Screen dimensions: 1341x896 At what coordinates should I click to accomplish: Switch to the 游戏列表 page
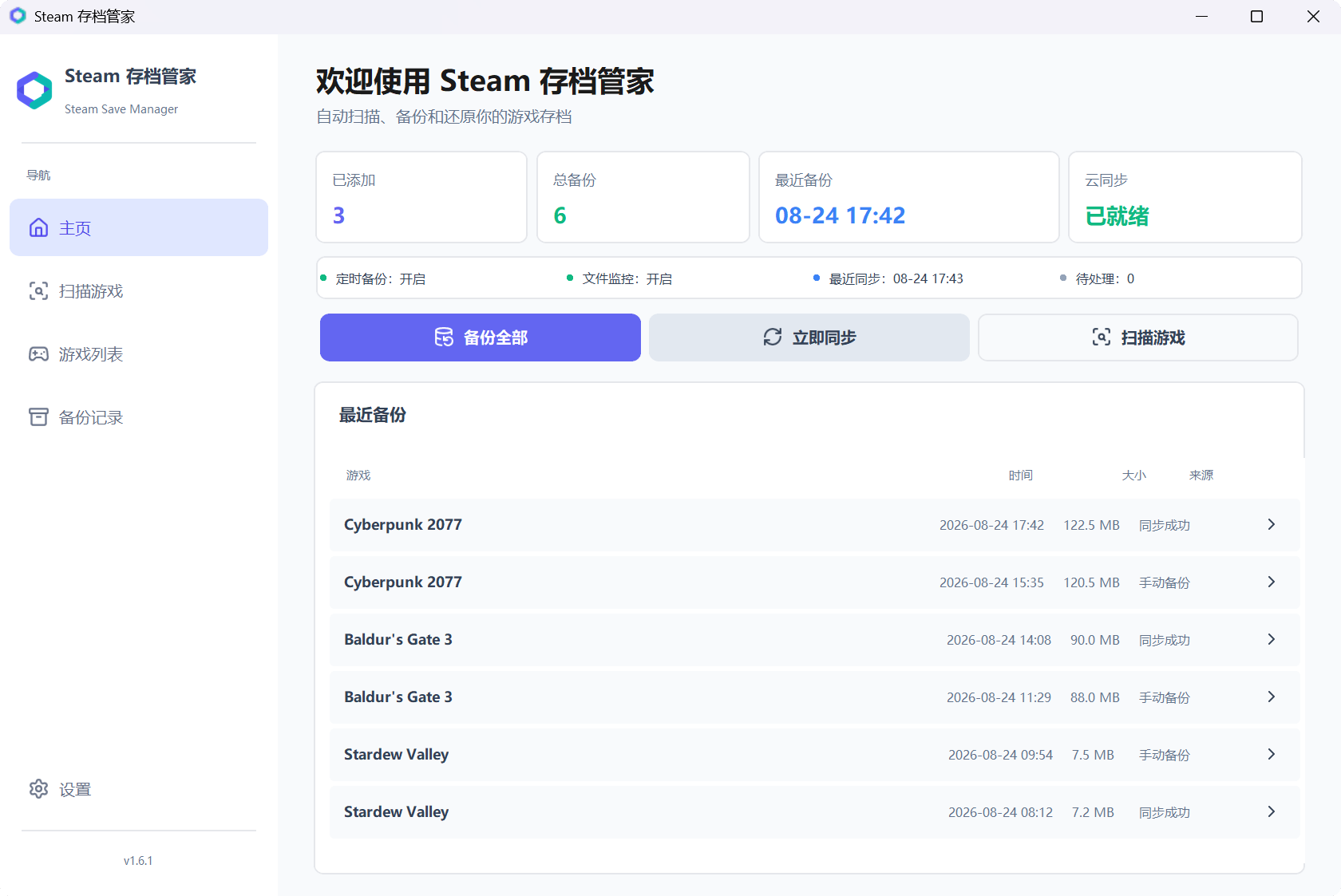139,353
